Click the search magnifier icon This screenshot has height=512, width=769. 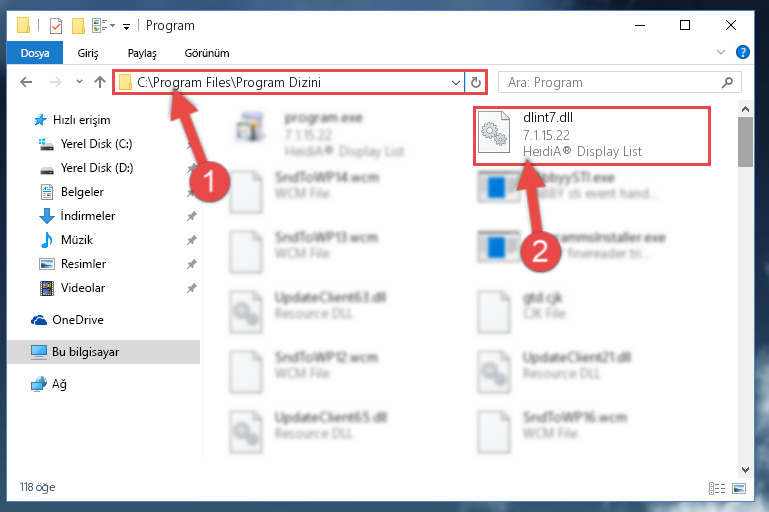pyautogui.click(x=727, y=82)
